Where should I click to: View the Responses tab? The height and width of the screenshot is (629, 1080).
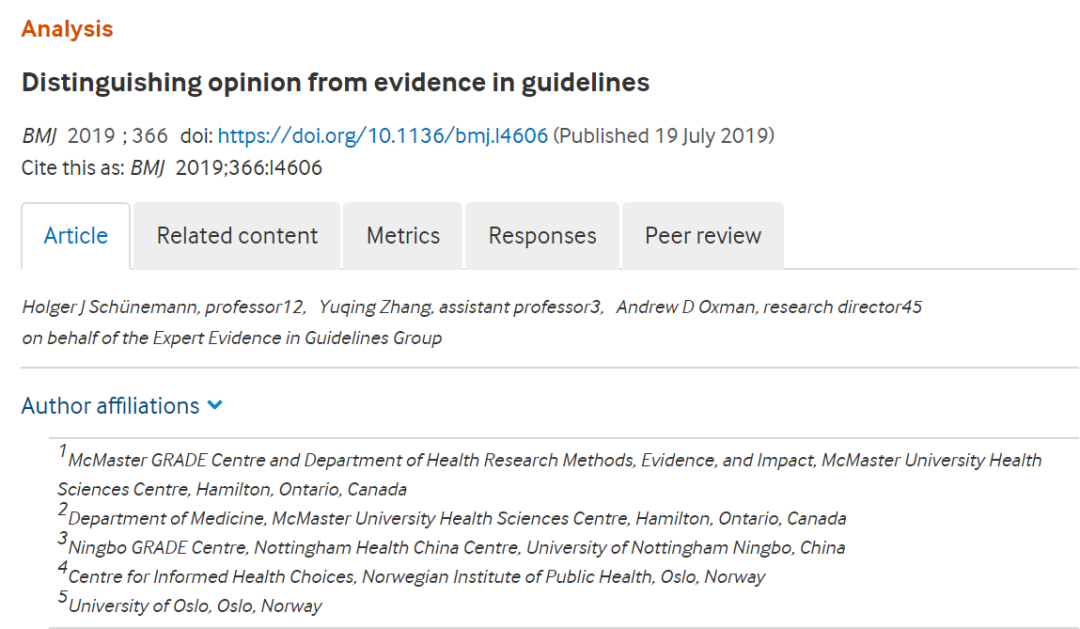(542, 236)
